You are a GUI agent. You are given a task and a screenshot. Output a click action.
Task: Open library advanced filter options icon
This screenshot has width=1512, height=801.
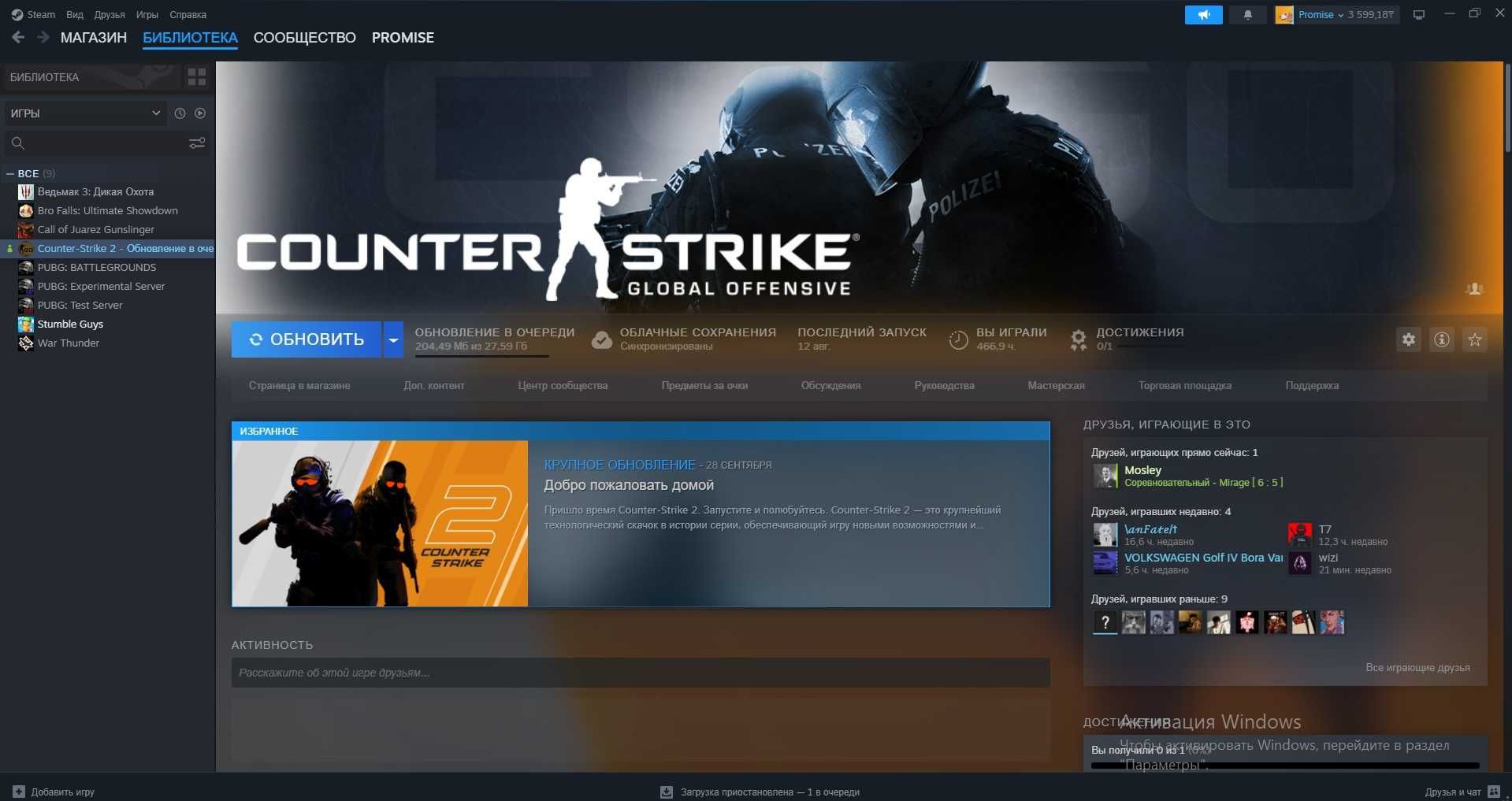(197, 143)
